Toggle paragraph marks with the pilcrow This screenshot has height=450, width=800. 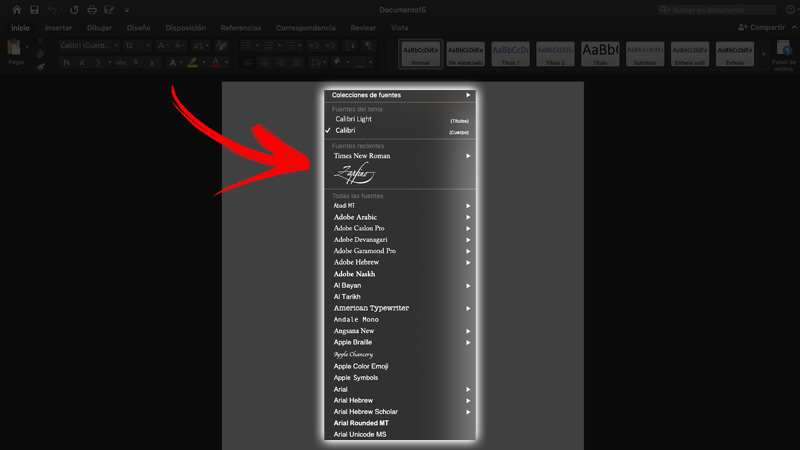(x=367, y=45)
